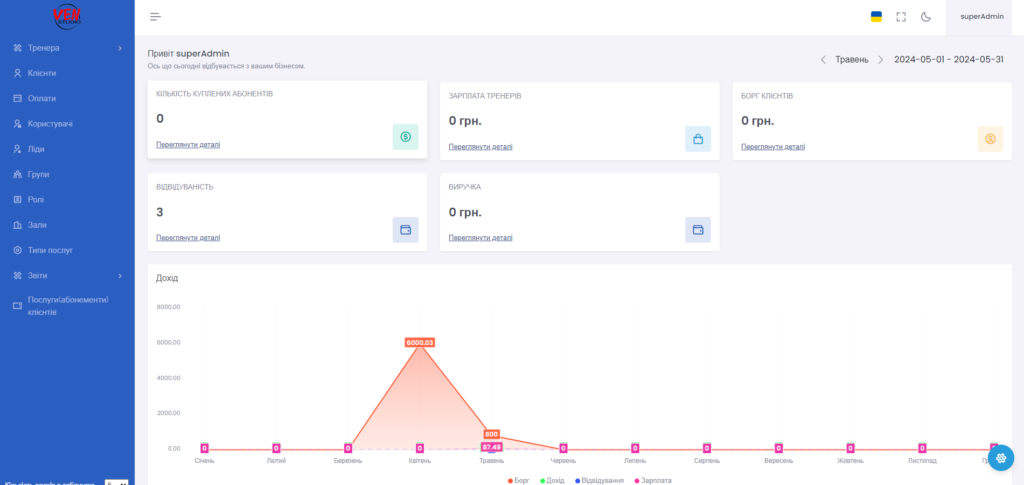Click the wallet icon on the Виручка card
The height and width of the screenshot is (485, 1024).
tap(698, 230)
